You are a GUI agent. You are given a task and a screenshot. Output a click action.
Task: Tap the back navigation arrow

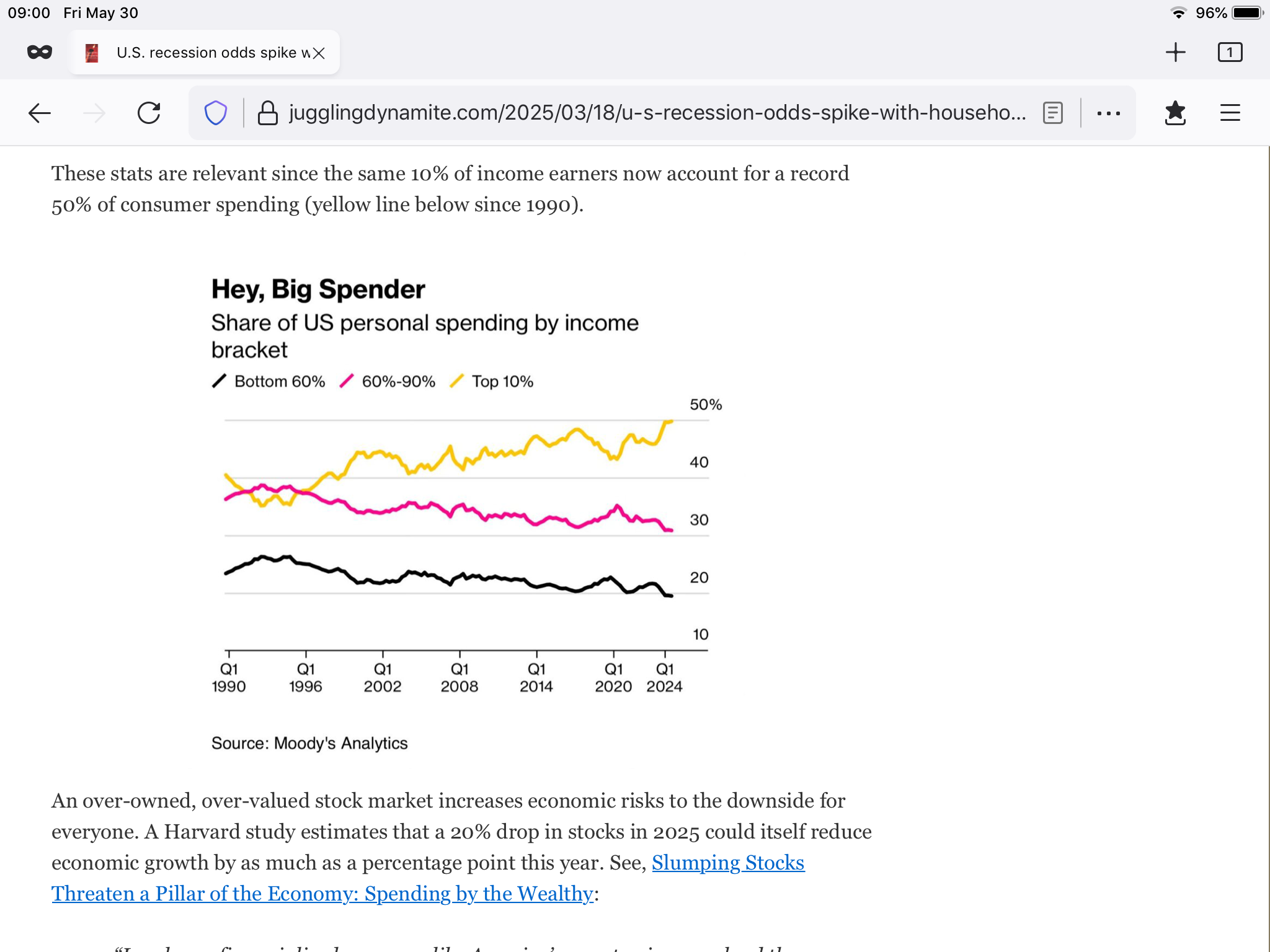40,113
